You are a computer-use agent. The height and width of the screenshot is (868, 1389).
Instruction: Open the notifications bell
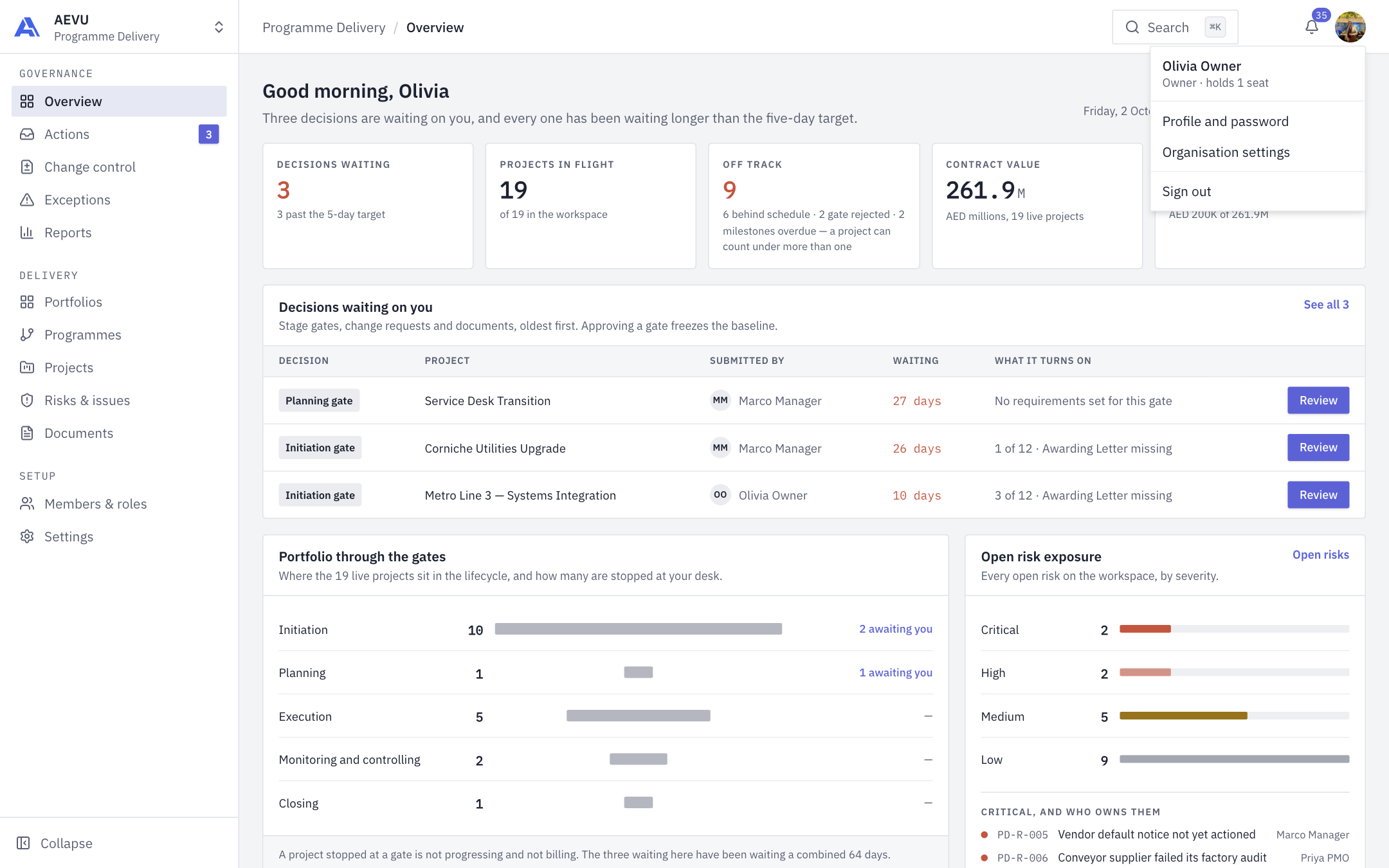pos(1312,27)
